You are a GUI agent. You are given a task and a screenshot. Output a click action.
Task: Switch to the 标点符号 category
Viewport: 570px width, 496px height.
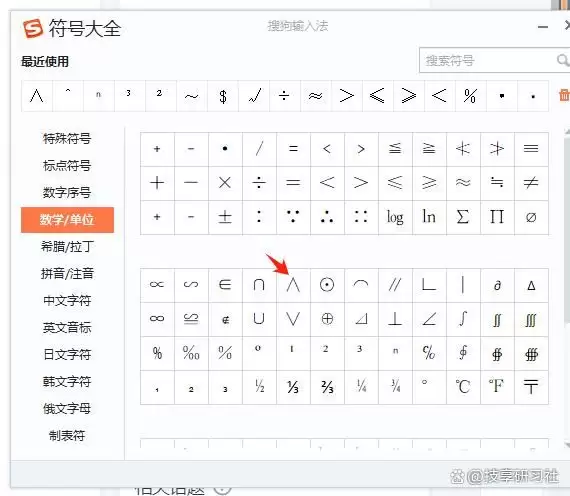67,165
